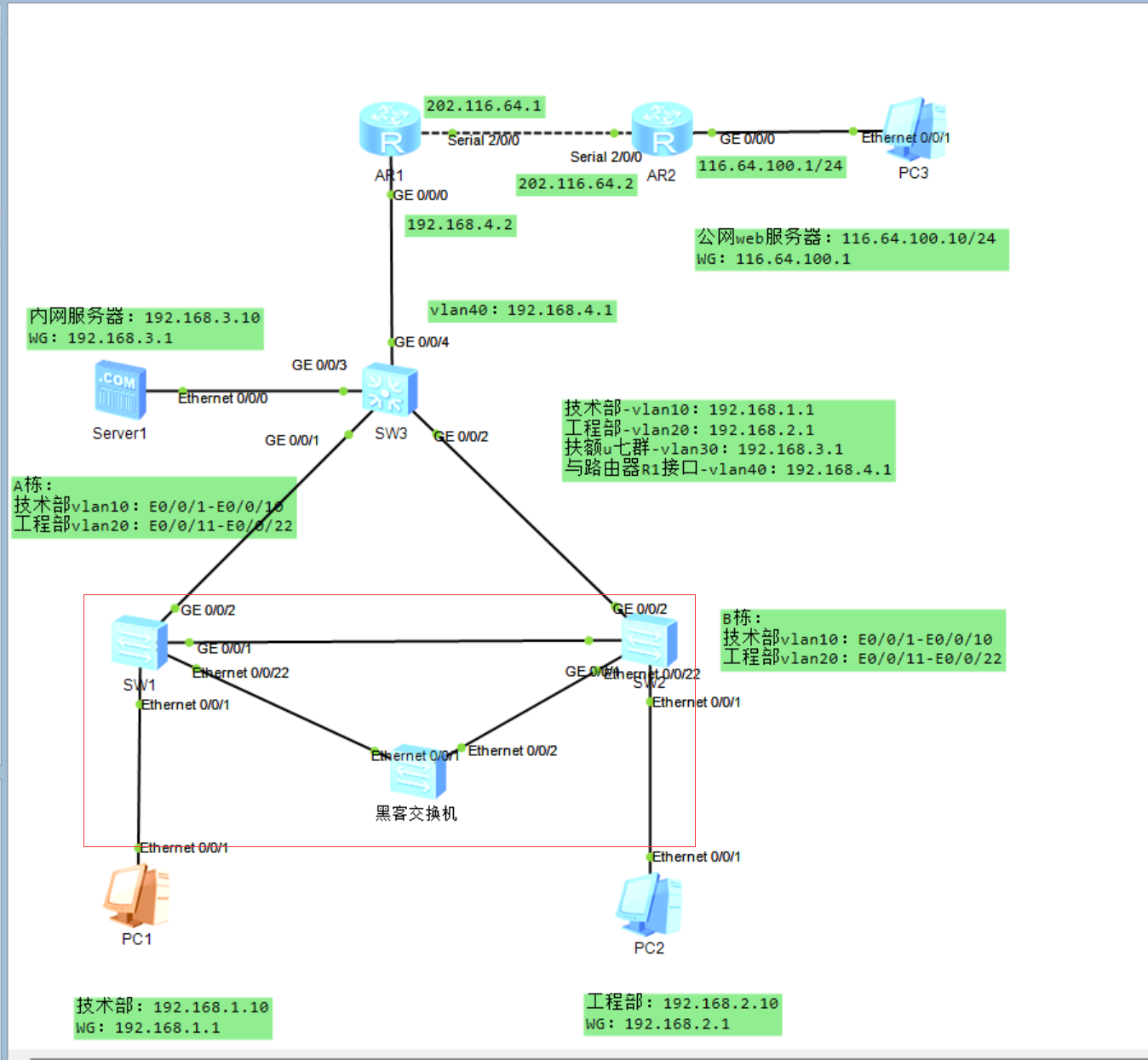Click the GE 0/0/3 port label near SW3
1148x1060 pixels.
319,365
